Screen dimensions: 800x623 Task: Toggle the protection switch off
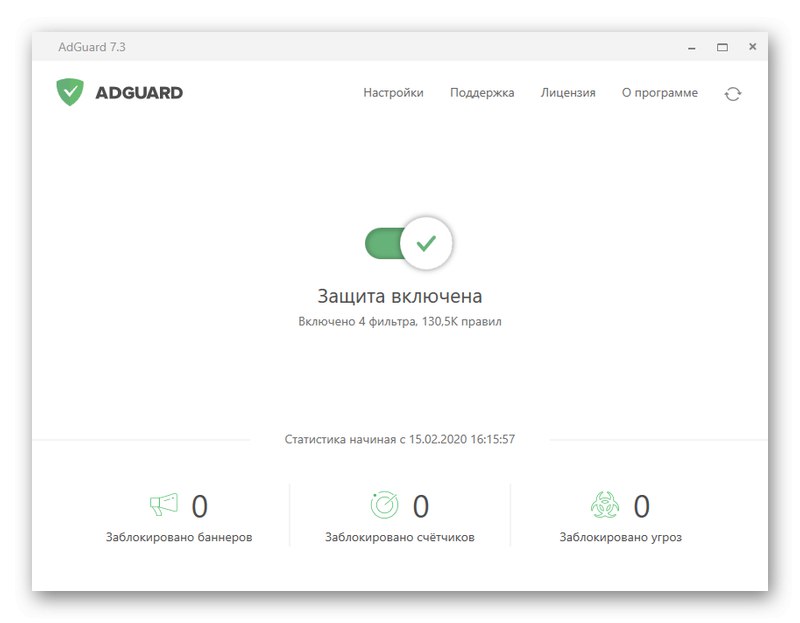[409, 243]
